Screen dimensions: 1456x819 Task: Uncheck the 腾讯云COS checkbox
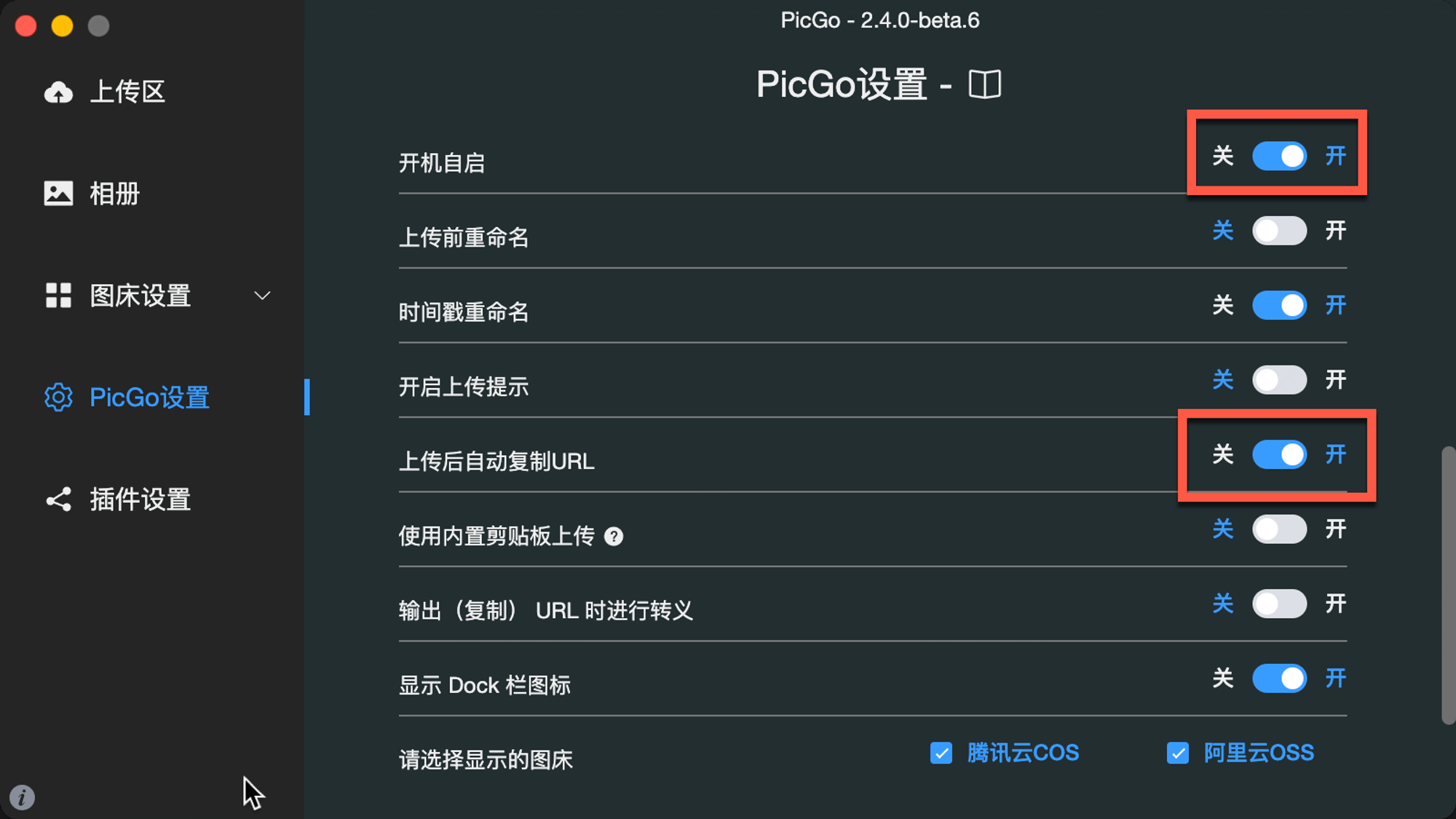click(941, 753)
